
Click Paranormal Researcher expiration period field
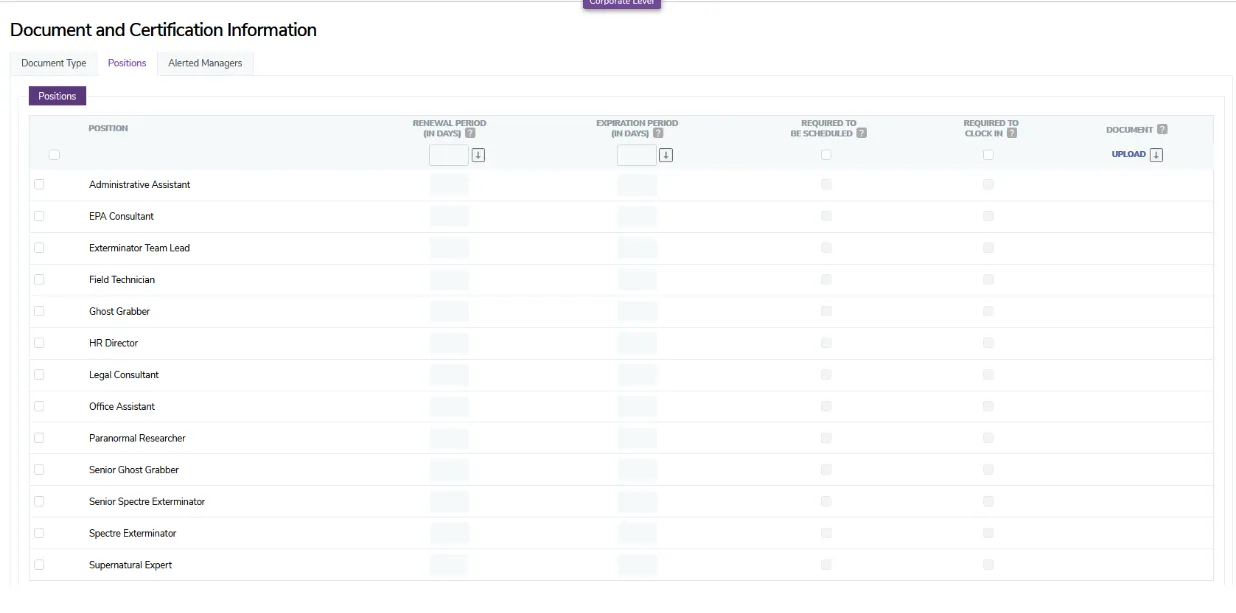click(637, 438)
